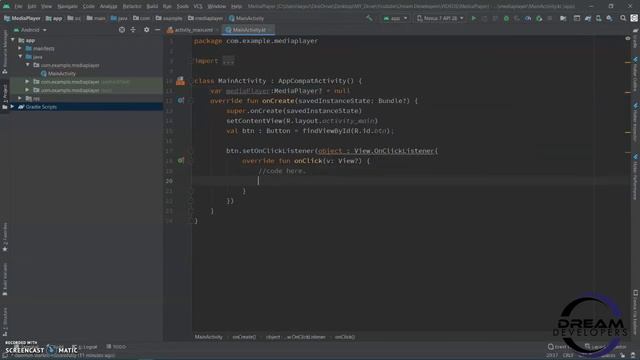The width and height of the screenshot is (640, 360).
Task: Open the Gradle tool window on right edge
Action: click(x=636, y=39)
